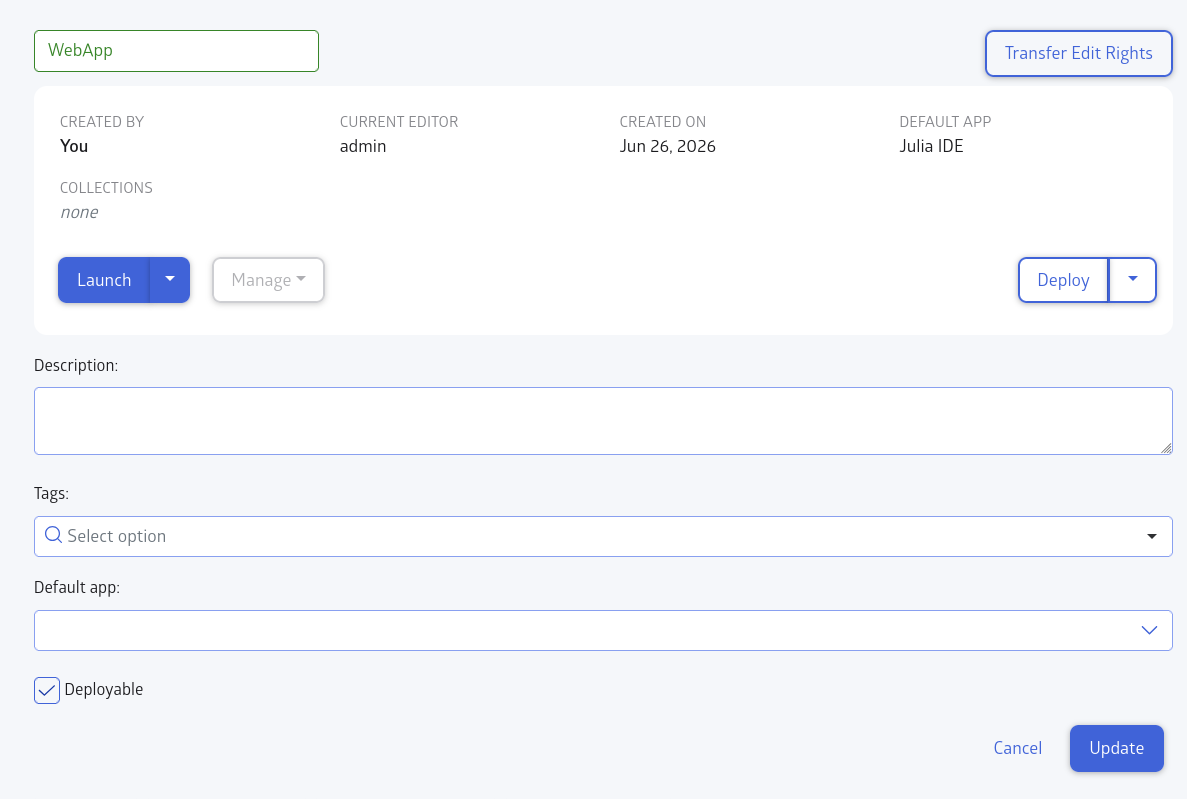Click the Deploy button
The width and height of the screenshot is (1187, 799).
(1063, 280)
